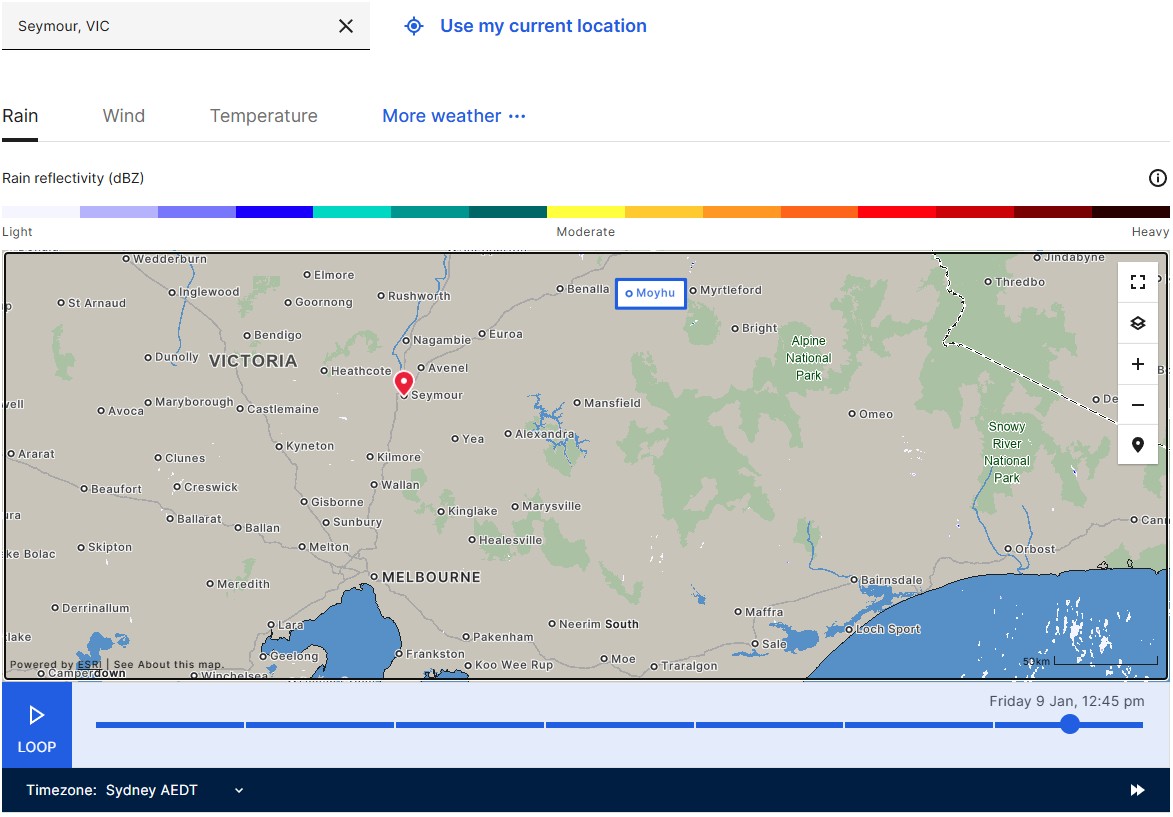Viewport: 1173px width, 817px height.
Task: Play the radar loop
Action: coord(37,725)
